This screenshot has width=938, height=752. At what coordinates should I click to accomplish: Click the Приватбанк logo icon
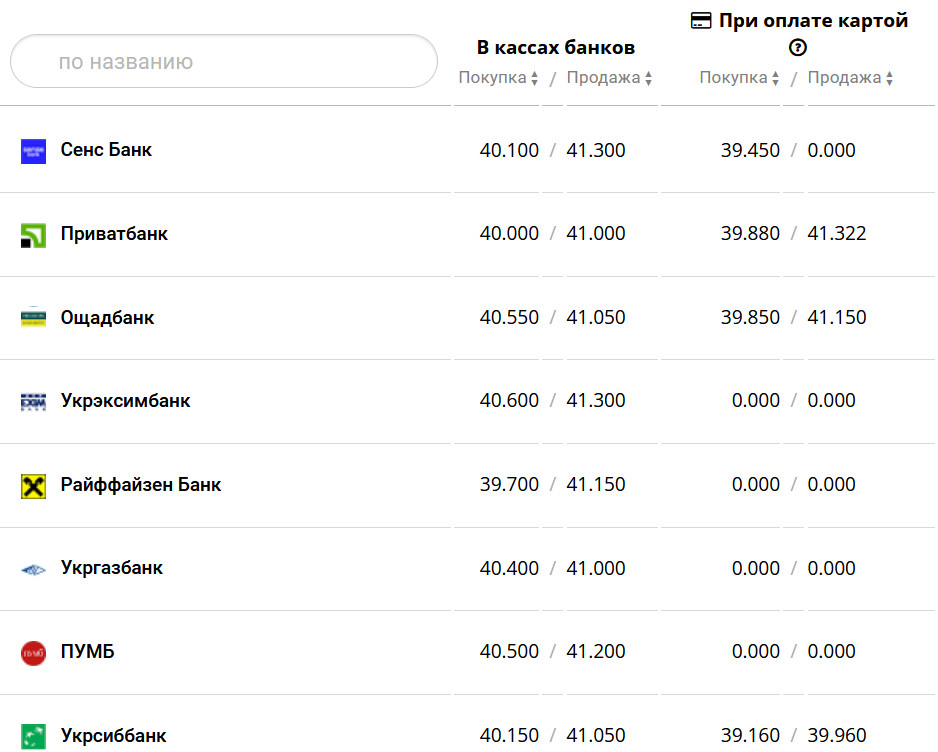(33, 235)
